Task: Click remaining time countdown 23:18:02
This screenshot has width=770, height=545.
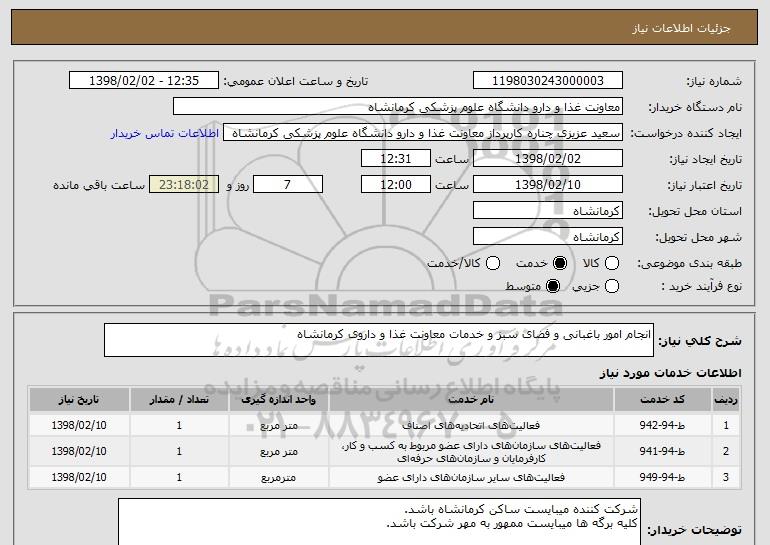Action: 184,185
